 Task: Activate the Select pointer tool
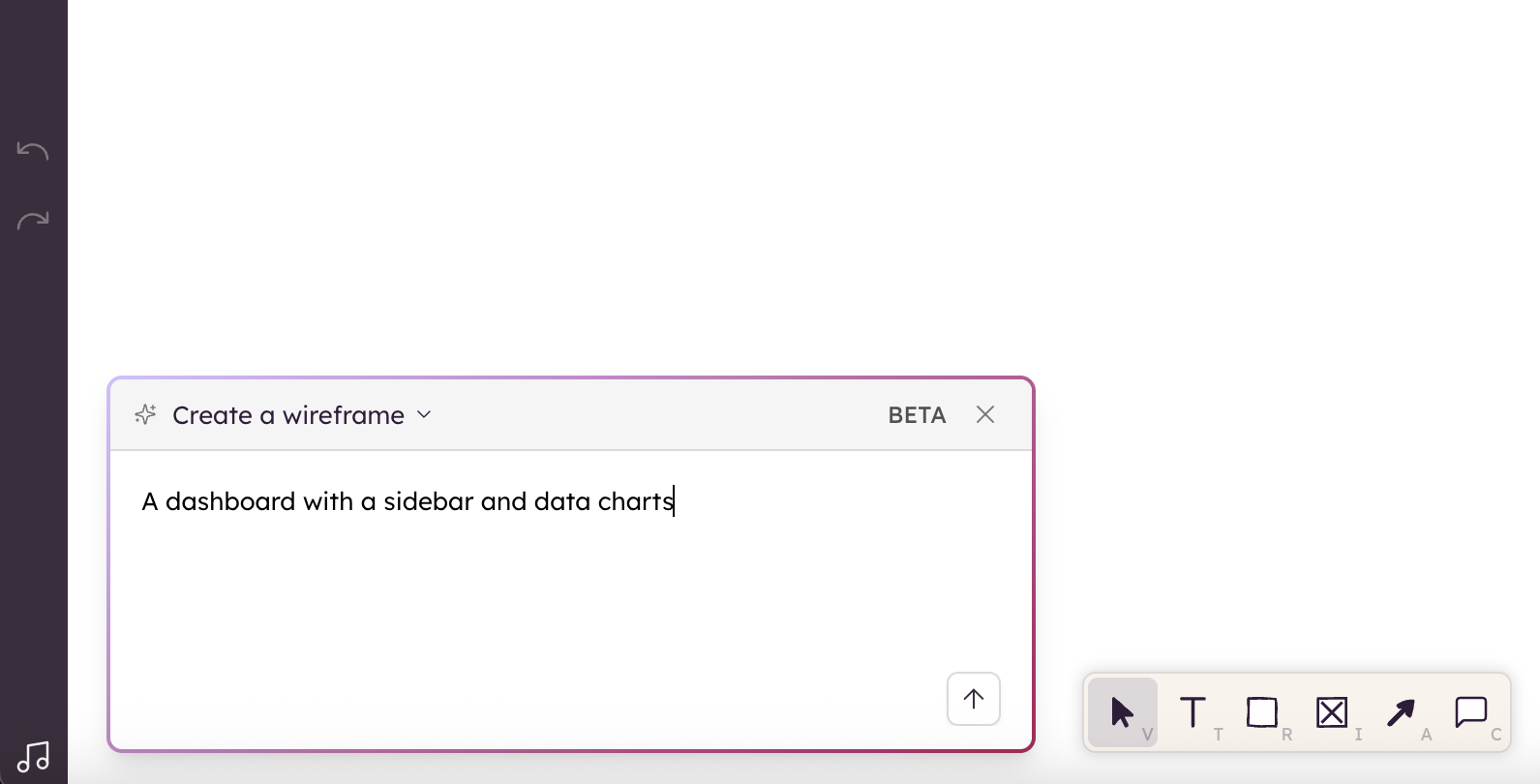click(x=1122, y=713)
